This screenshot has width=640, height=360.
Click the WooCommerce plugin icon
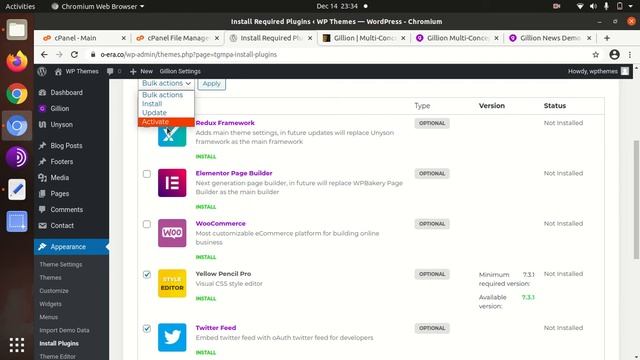click(172, 233)
